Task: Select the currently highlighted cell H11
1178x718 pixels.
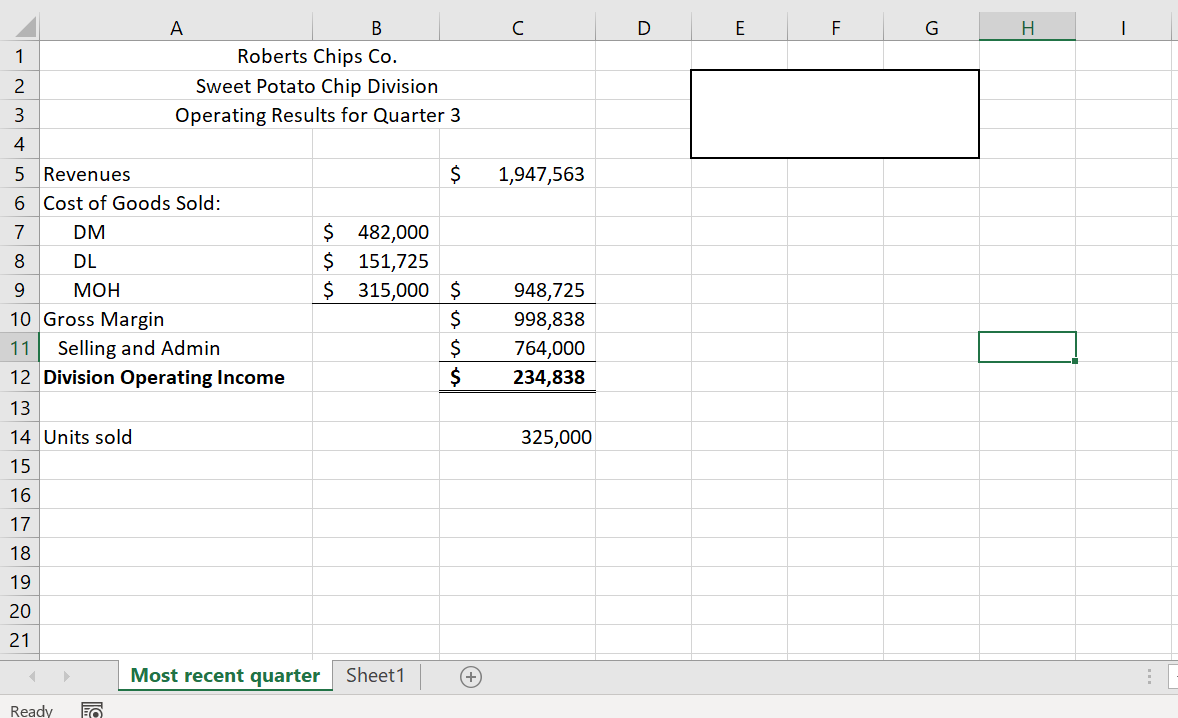Action: click(x=1027, y=347)
